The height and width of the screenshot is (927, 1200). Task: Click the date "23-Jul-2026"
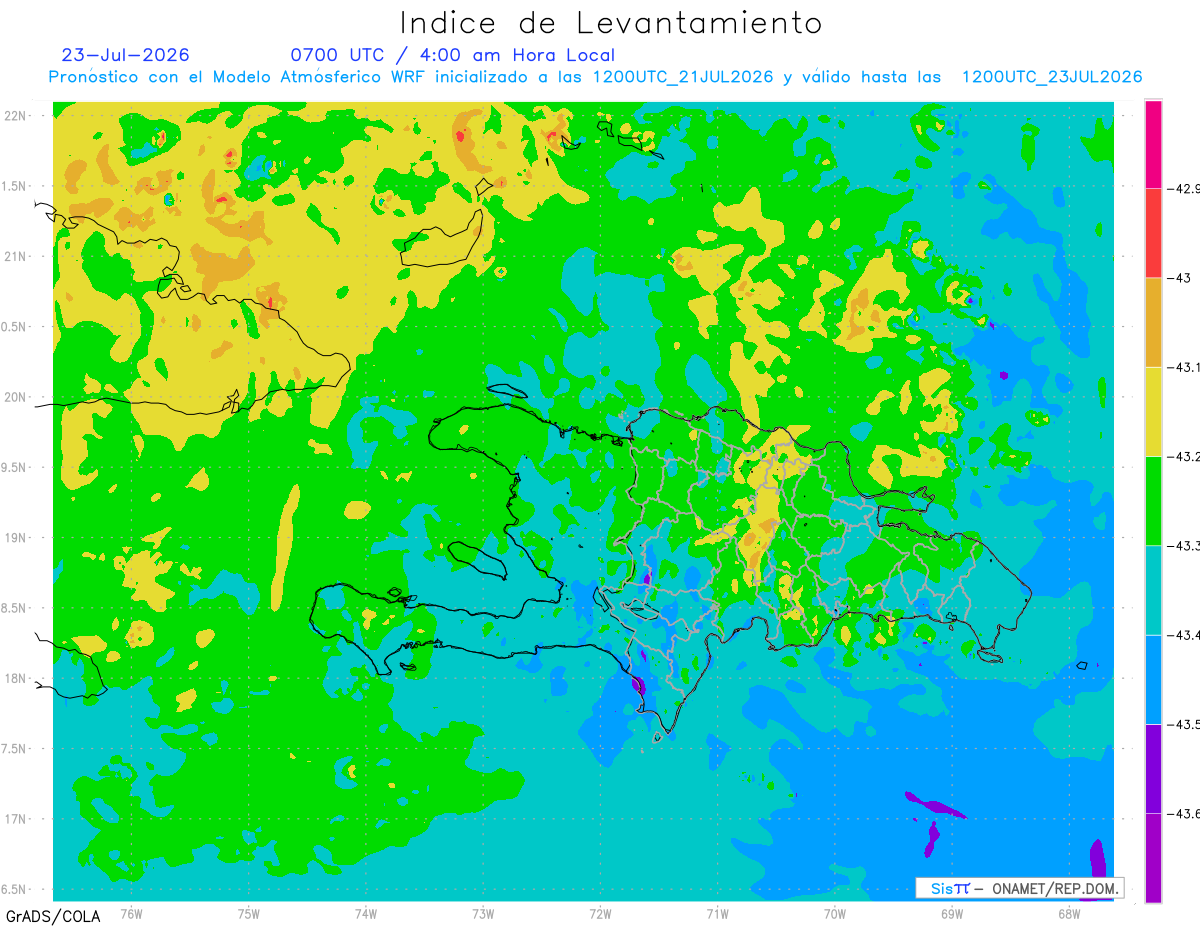pyautogui.click(x=126, y=55)
